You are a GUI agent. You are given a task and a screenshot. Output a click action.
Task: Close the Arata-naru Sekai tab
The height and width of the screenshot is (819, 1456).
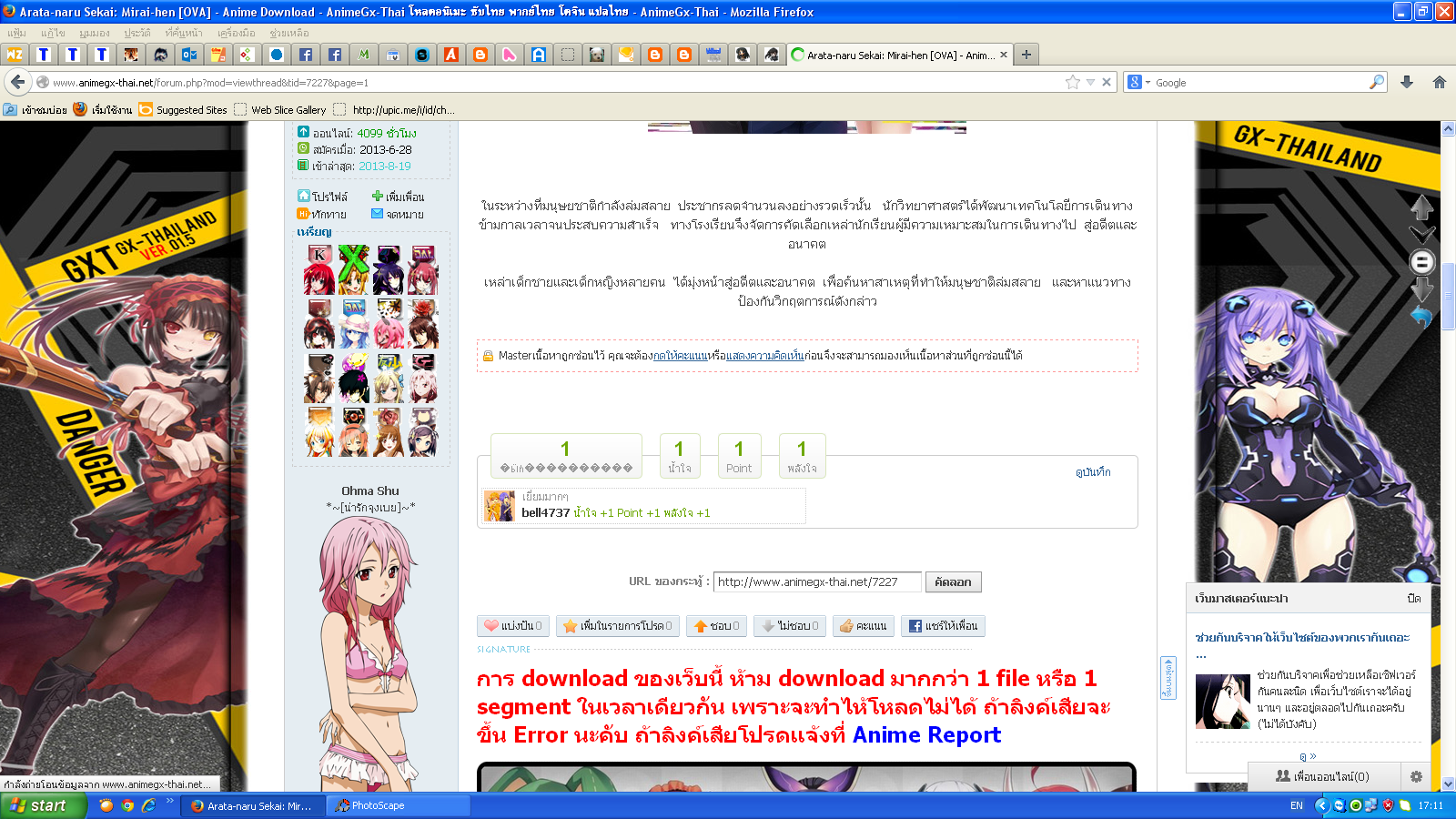pos(1004,55)
